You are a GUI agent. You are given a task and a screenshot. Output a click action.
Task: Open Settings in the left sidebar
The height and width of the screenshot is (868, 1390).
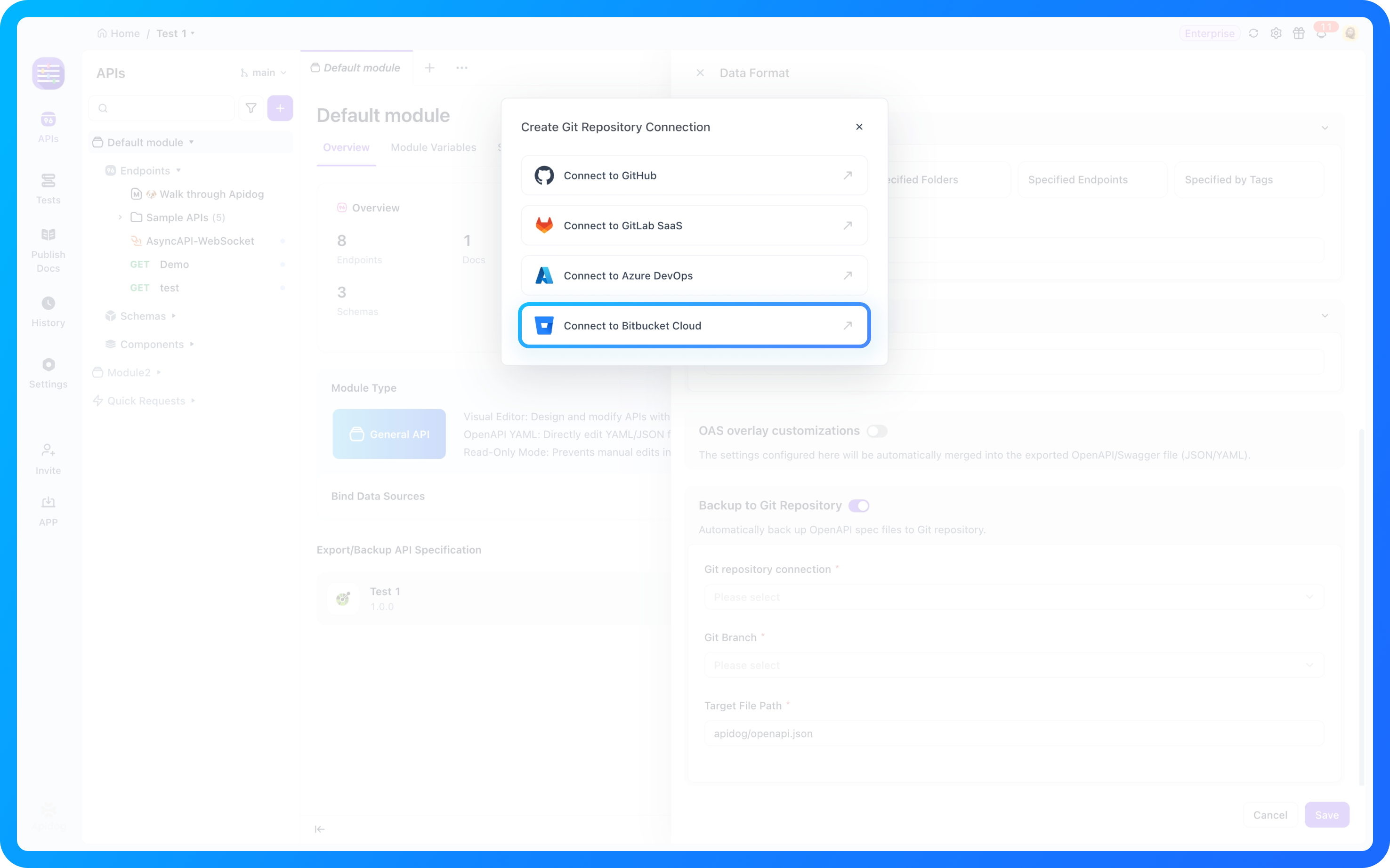pyautogui.click(x=48, y=373)
